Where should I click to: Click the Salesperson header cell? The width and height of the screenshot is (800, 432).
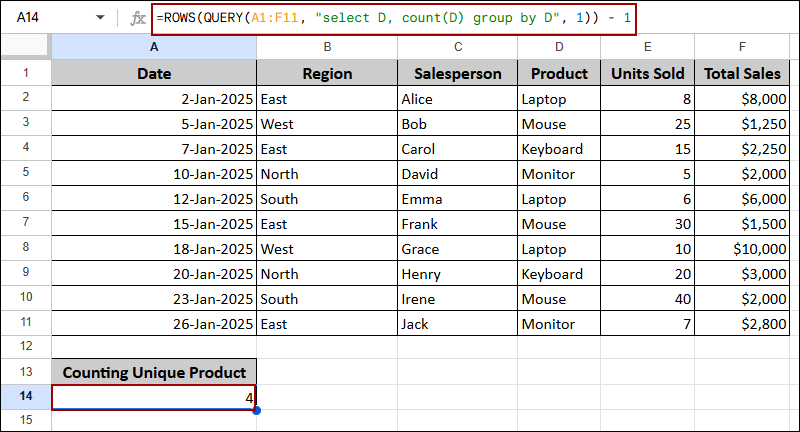[x=458, y=73]
